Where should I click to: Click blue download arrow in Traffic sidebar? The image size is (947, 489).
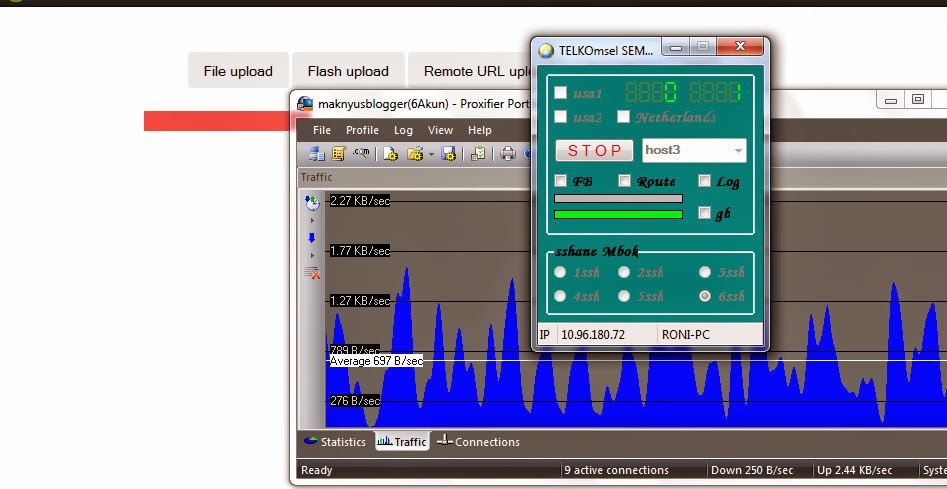click(x=312, y=238)
